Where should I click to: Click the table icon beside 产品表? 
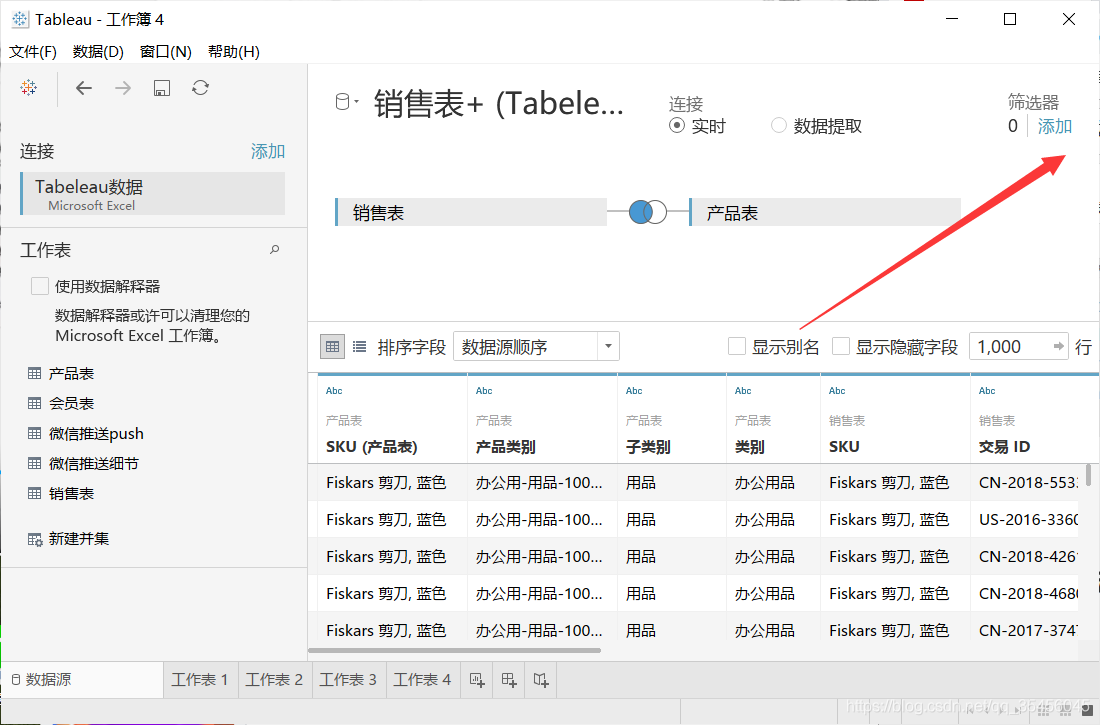tap(34, 373)
